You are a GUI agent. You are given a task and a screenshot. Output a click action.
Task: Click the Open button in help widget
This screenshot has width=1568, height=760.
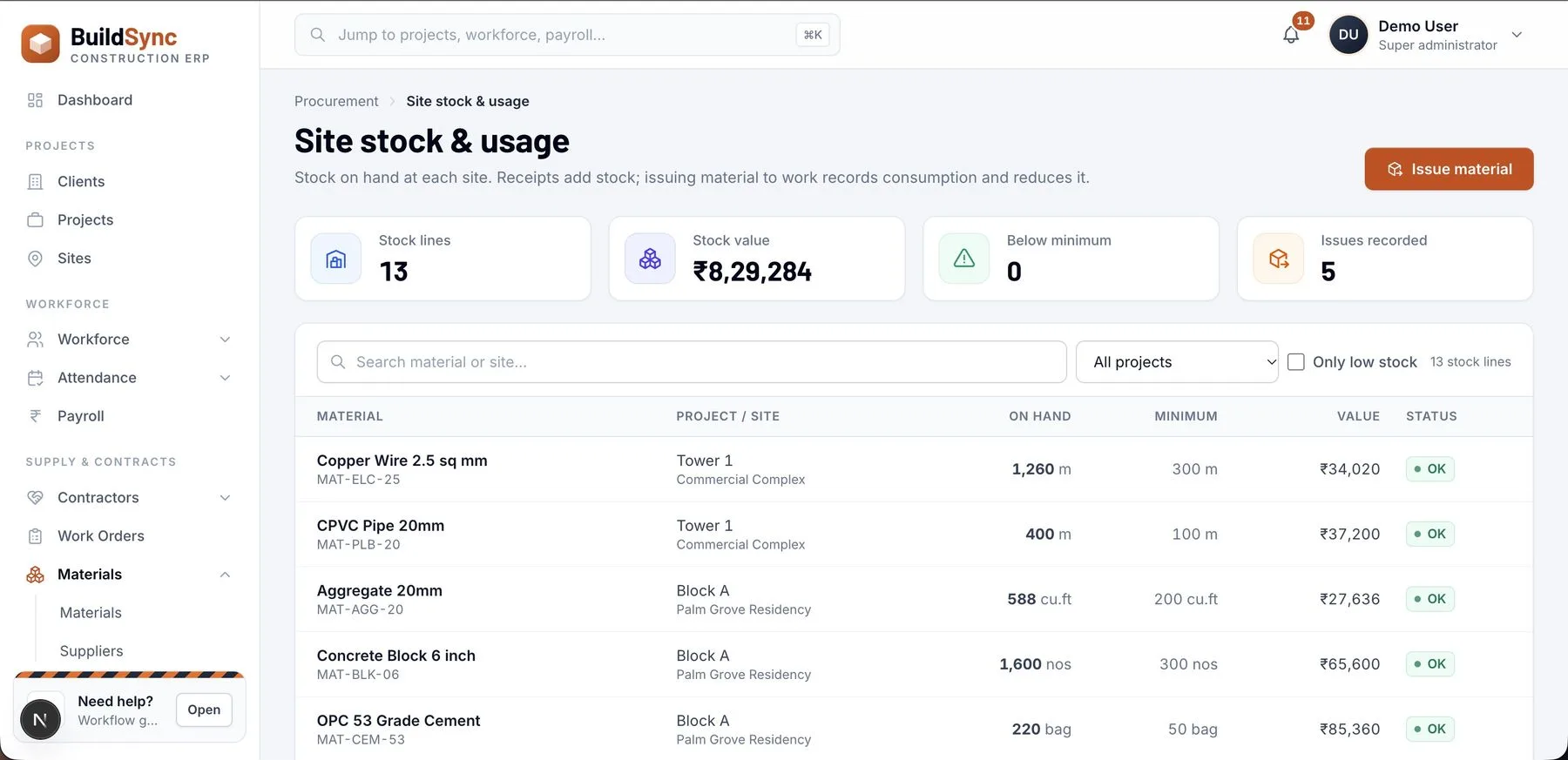click(x=204, y=710)
